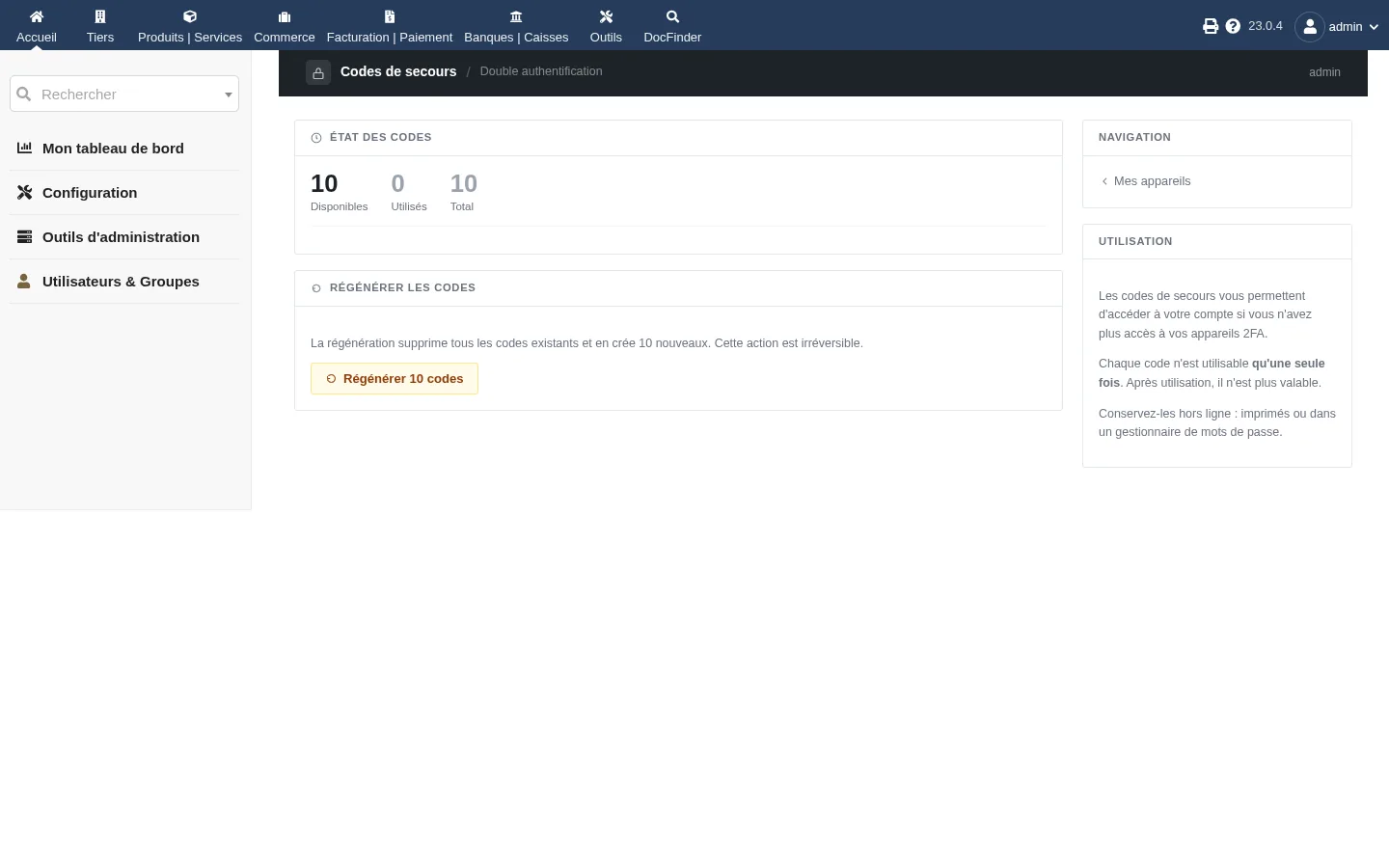Click the Utilisés count label
Viewport: 1389px width, 868px height.
(409, 206)
